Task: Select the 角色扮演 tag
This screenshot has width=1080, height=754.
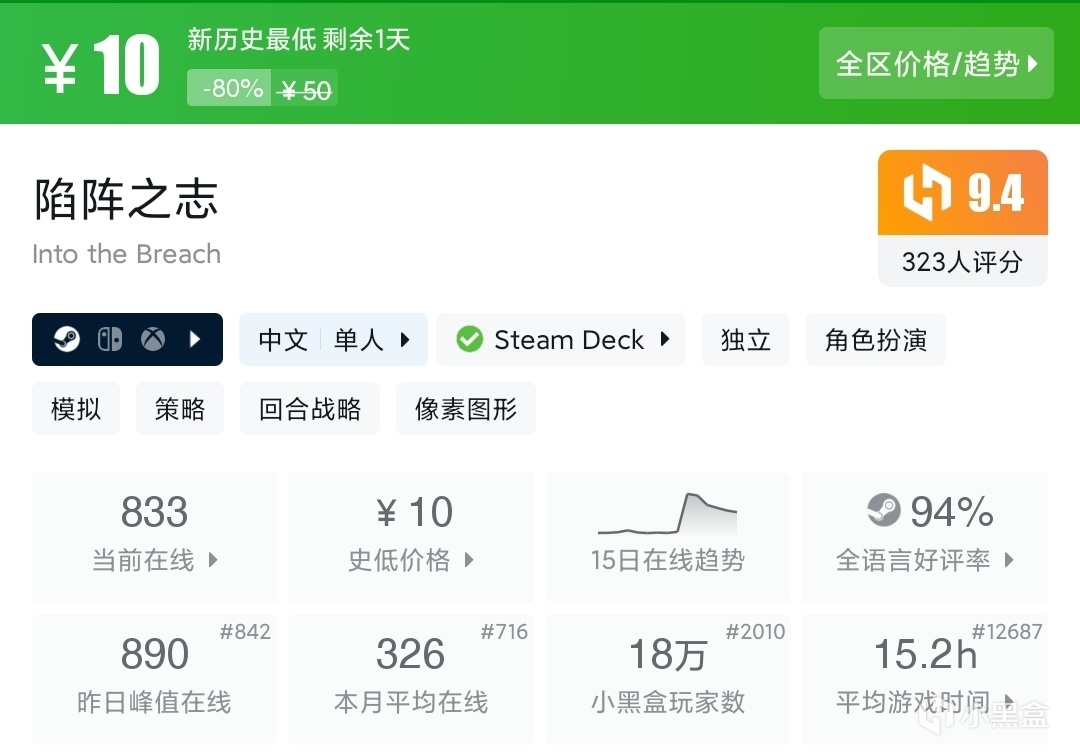Action: click(875, 340)
